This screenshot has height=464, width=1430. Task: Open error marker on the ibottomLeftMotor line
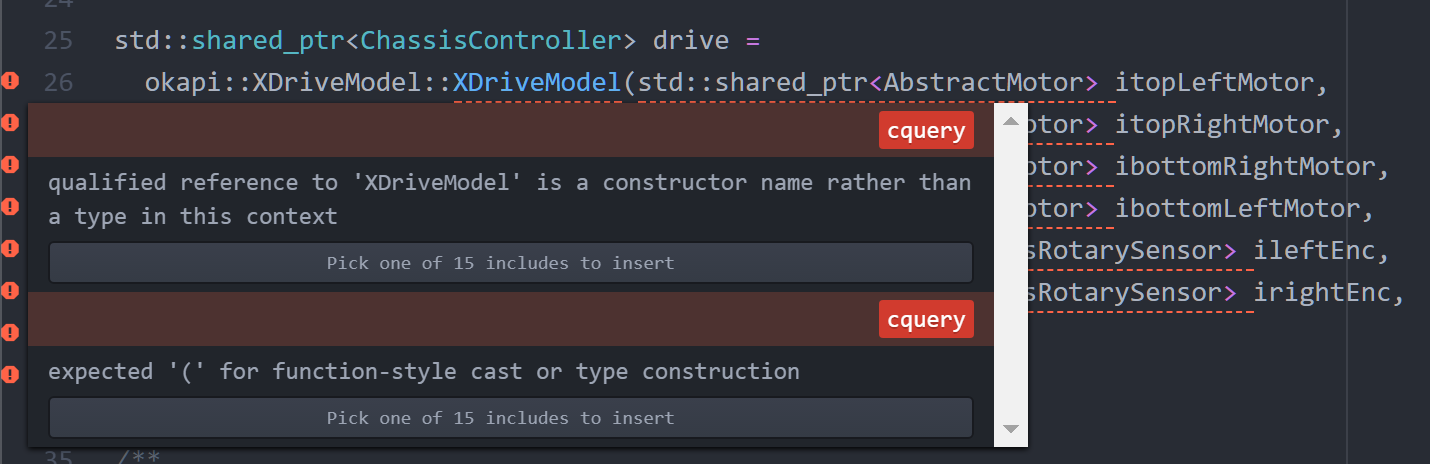tap(10, 207)
